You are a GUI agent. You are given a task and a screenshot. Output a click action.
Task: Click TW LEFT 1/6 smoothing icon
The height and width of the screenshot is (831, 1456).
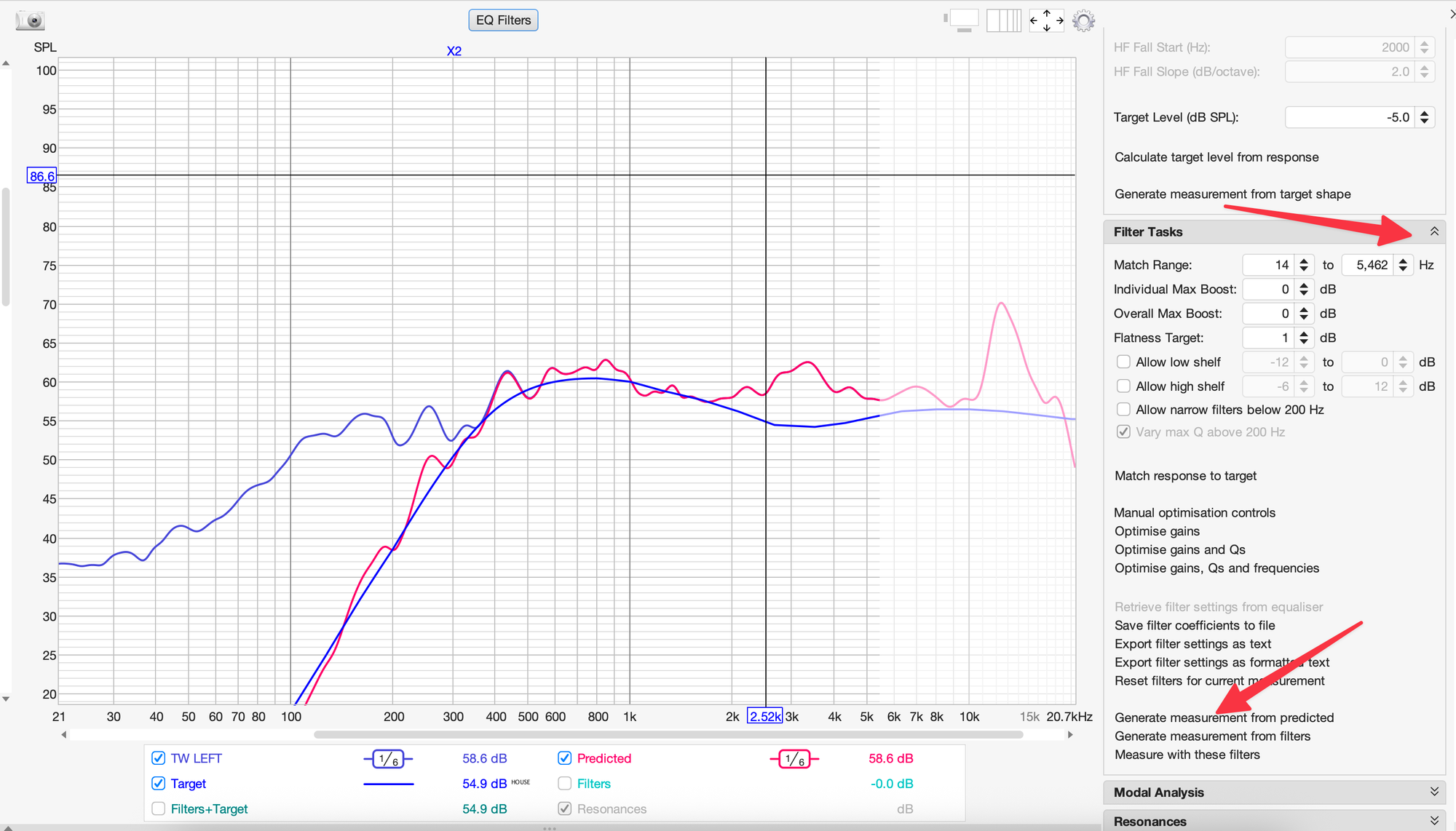coord(388,759)
